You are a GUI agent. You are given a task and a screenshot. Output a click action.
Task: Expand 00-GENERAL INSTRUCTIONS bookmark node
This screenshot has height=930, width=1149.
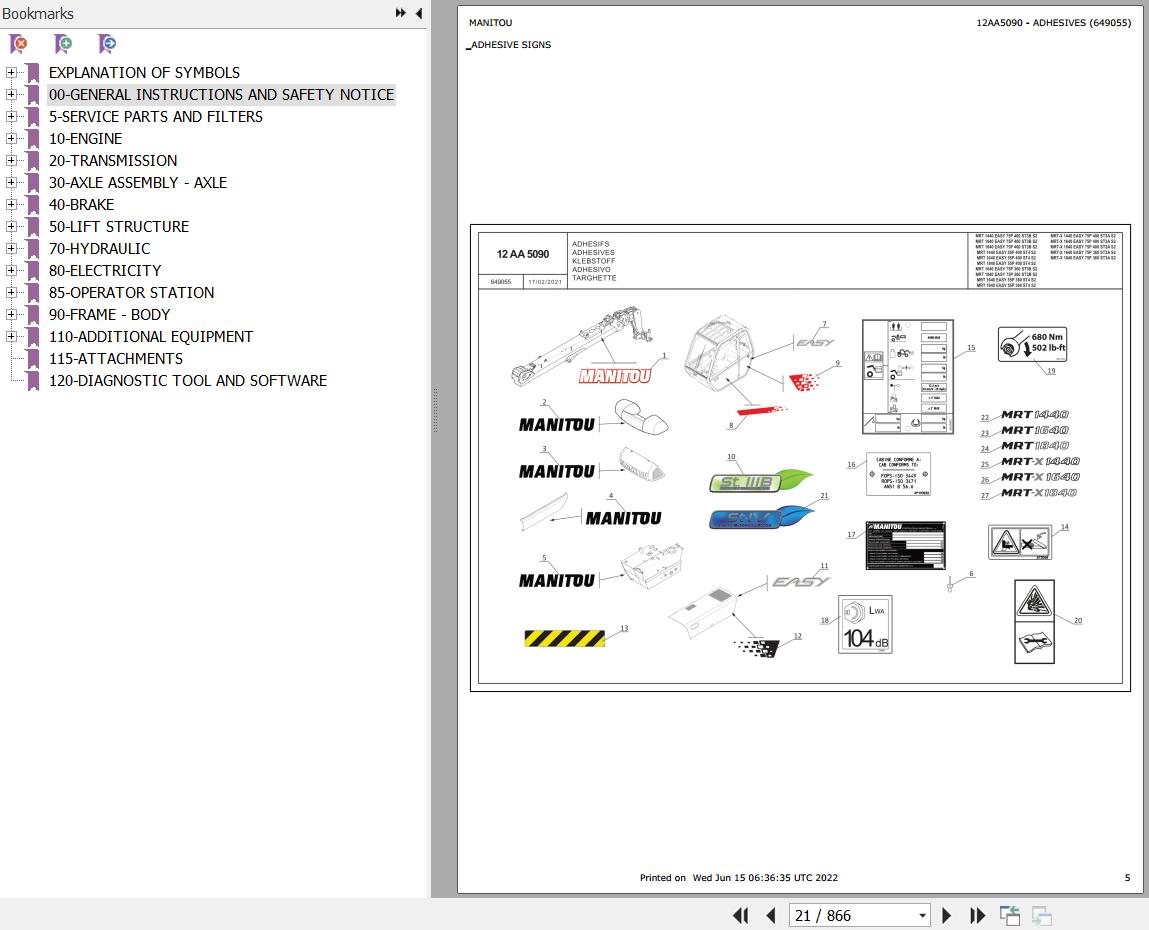[11, 95]
